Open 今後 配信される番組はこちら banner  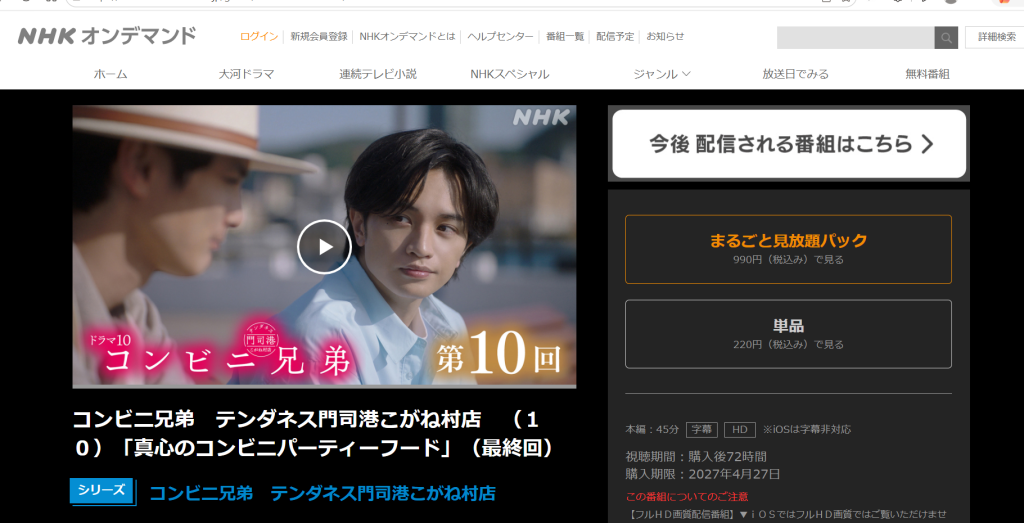(x=789, y=144)
